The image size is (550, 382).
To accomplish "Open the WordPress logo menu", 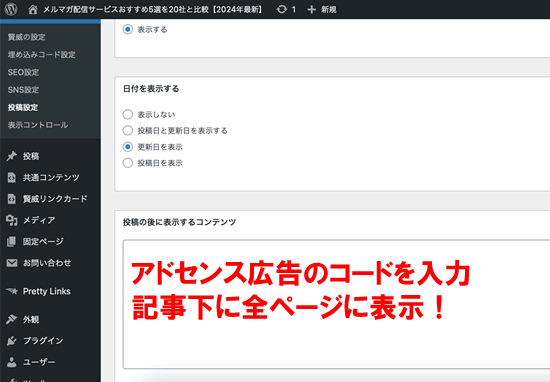I will point(11,9).
